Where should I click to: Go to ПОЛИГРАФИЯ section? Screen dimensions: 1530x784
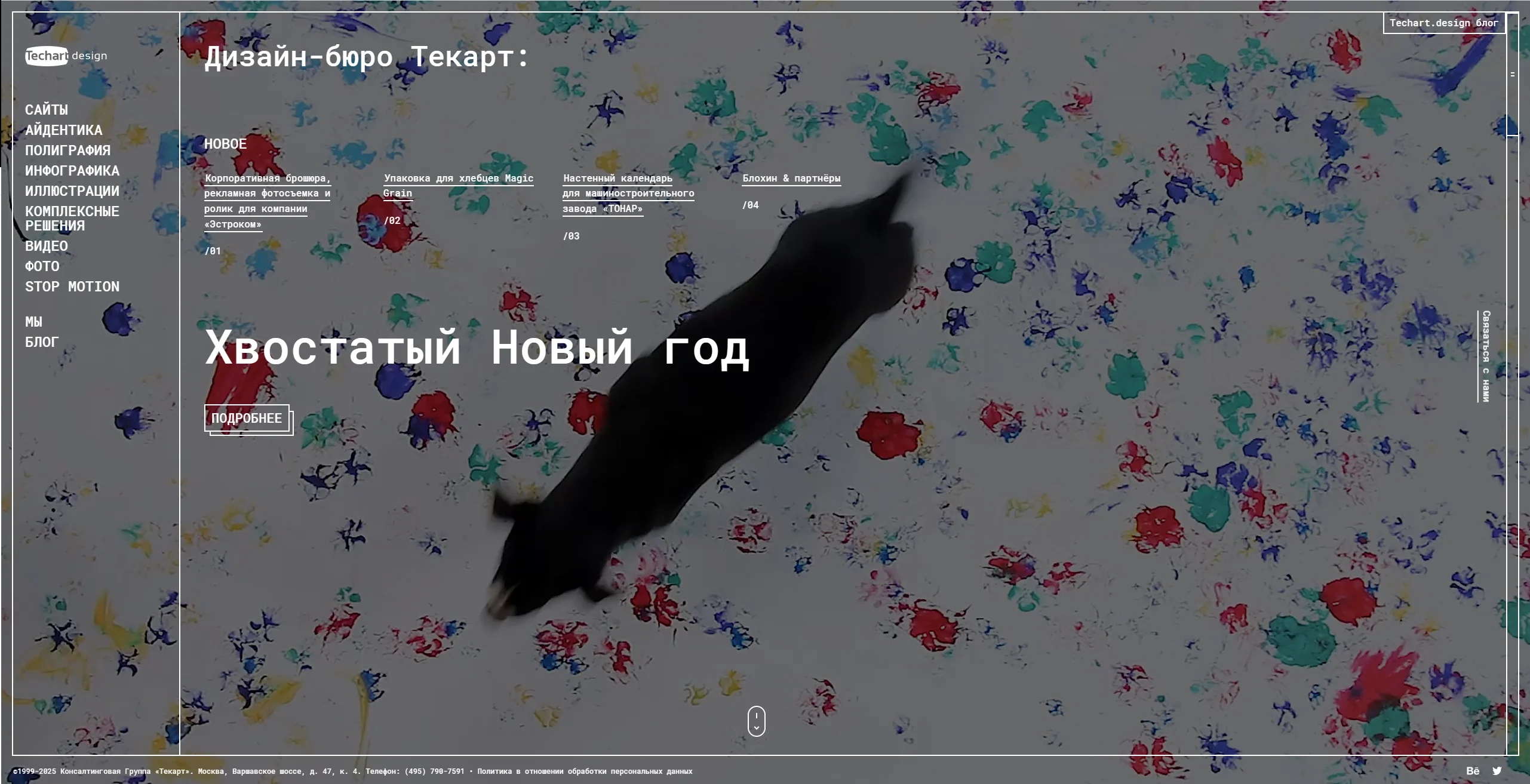[67, 150]
